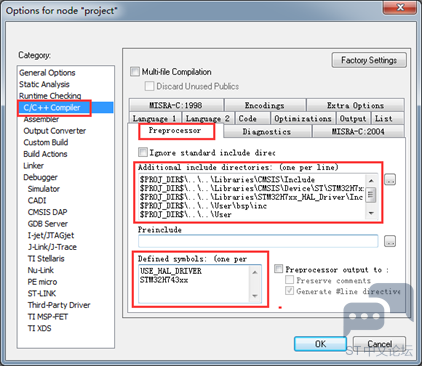Close the Options dialog
This screenshot has width=422, height=366.
(x=400, y=7)
